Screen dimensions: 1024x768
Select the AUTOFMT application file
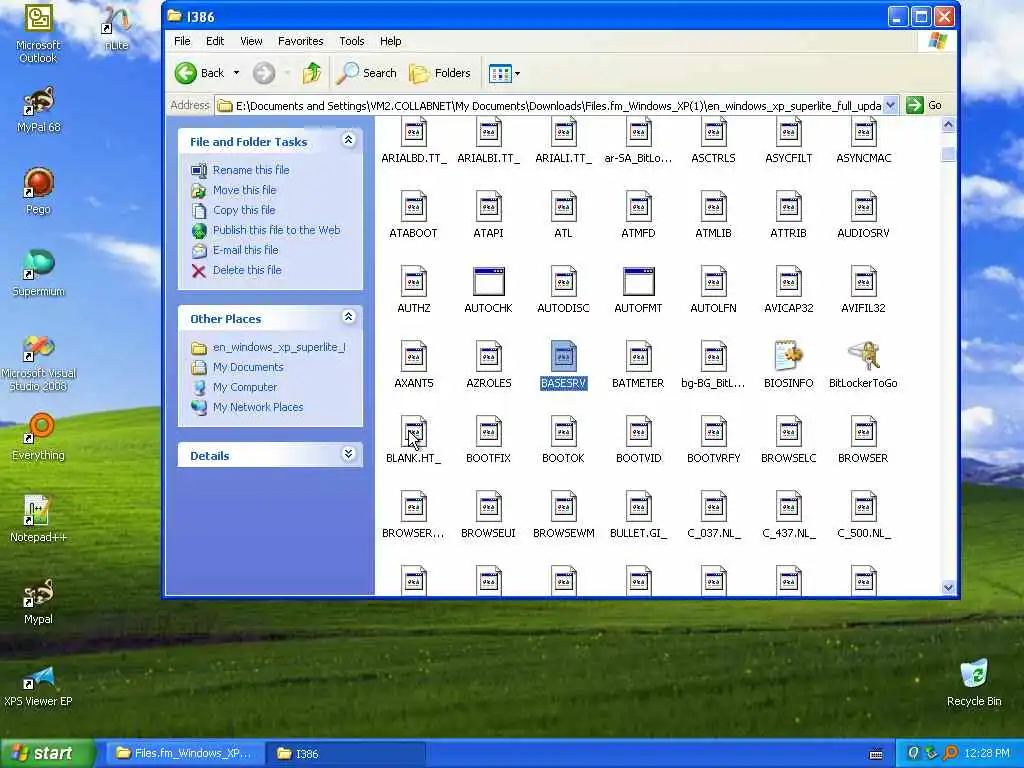(638, 289)
